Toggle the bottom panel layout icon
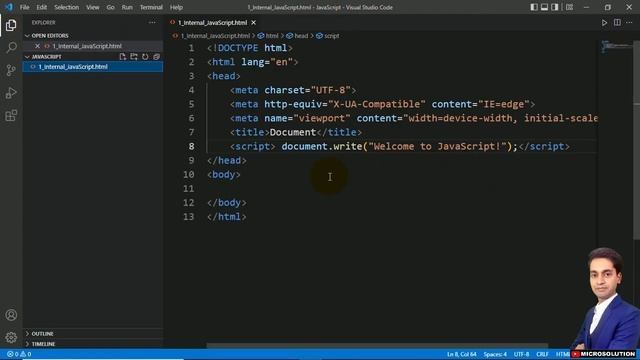This screenshot has width=640, height=360. point(544,7)
